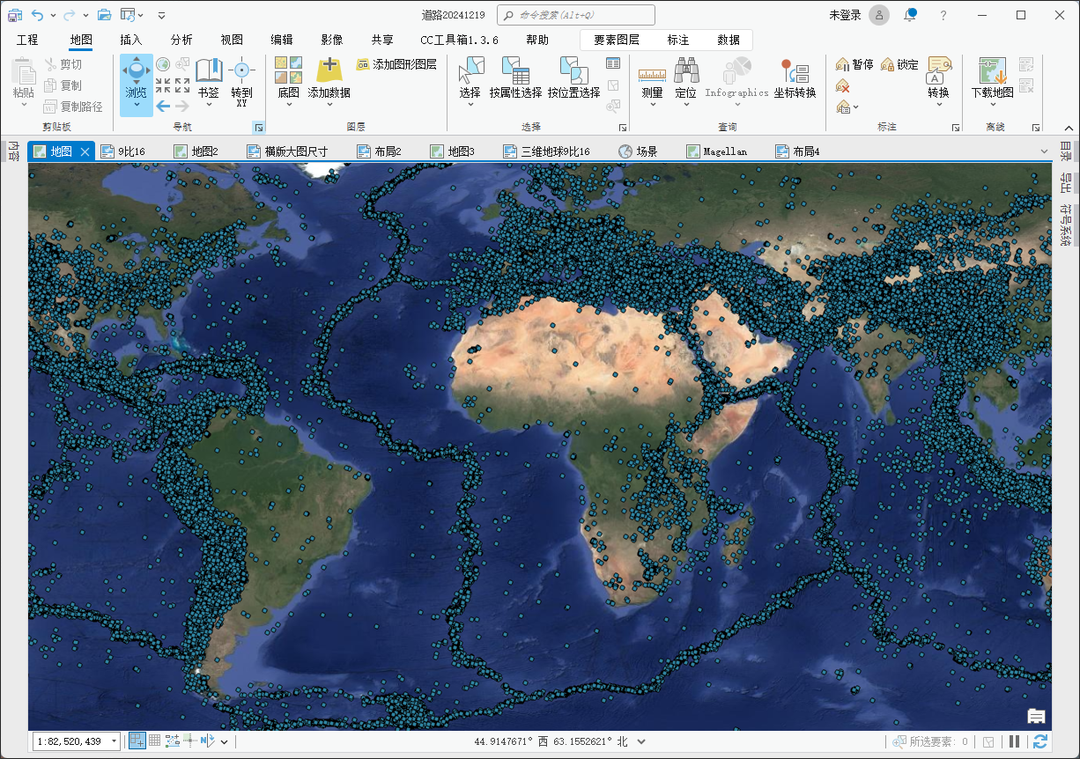Open the 标注 group options launcher
Image resolution: width=1080 pixels, height=759 pixels.
point(956,127)
